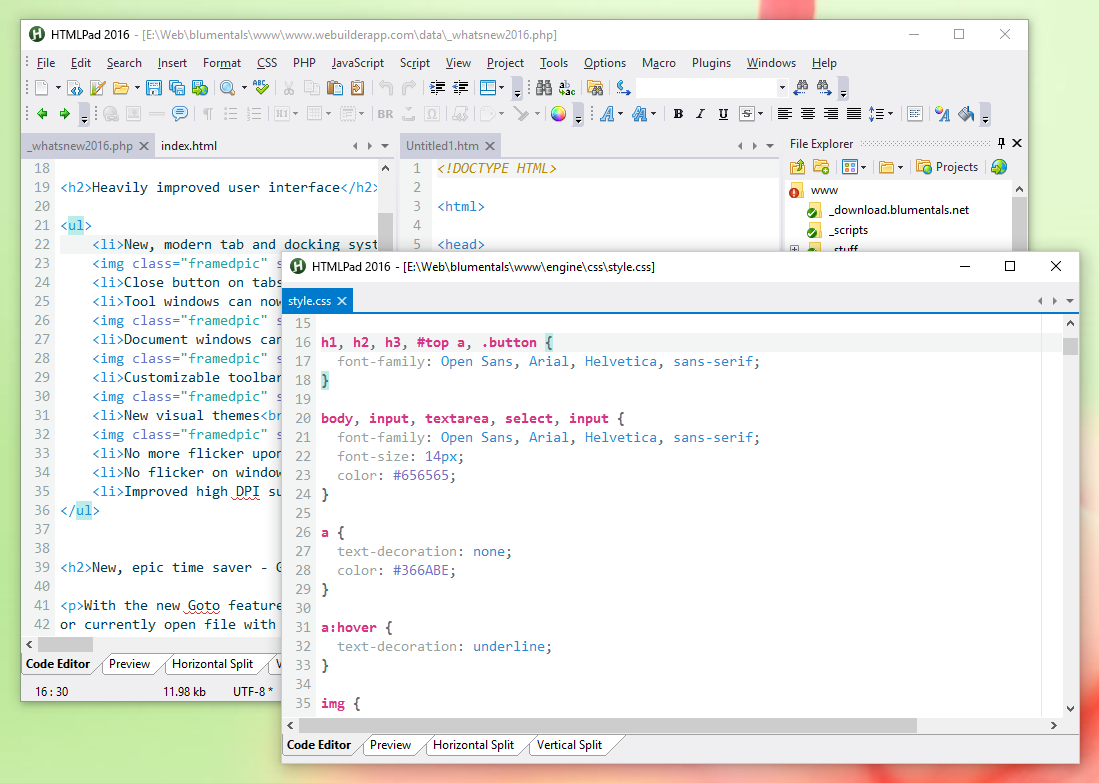This screenshot has width=1099, height=783.
Task: Click the new-from-template page icon with blue brackets
Action: 75,88
